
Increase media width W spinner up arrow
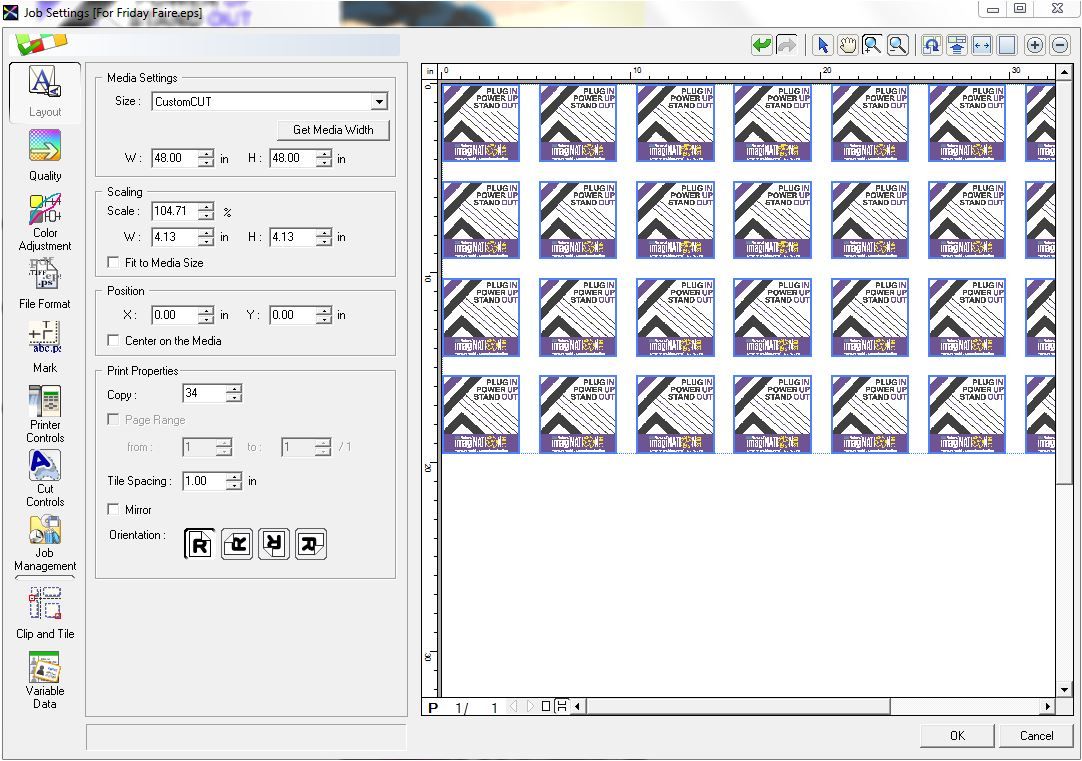tap(206, 155)
